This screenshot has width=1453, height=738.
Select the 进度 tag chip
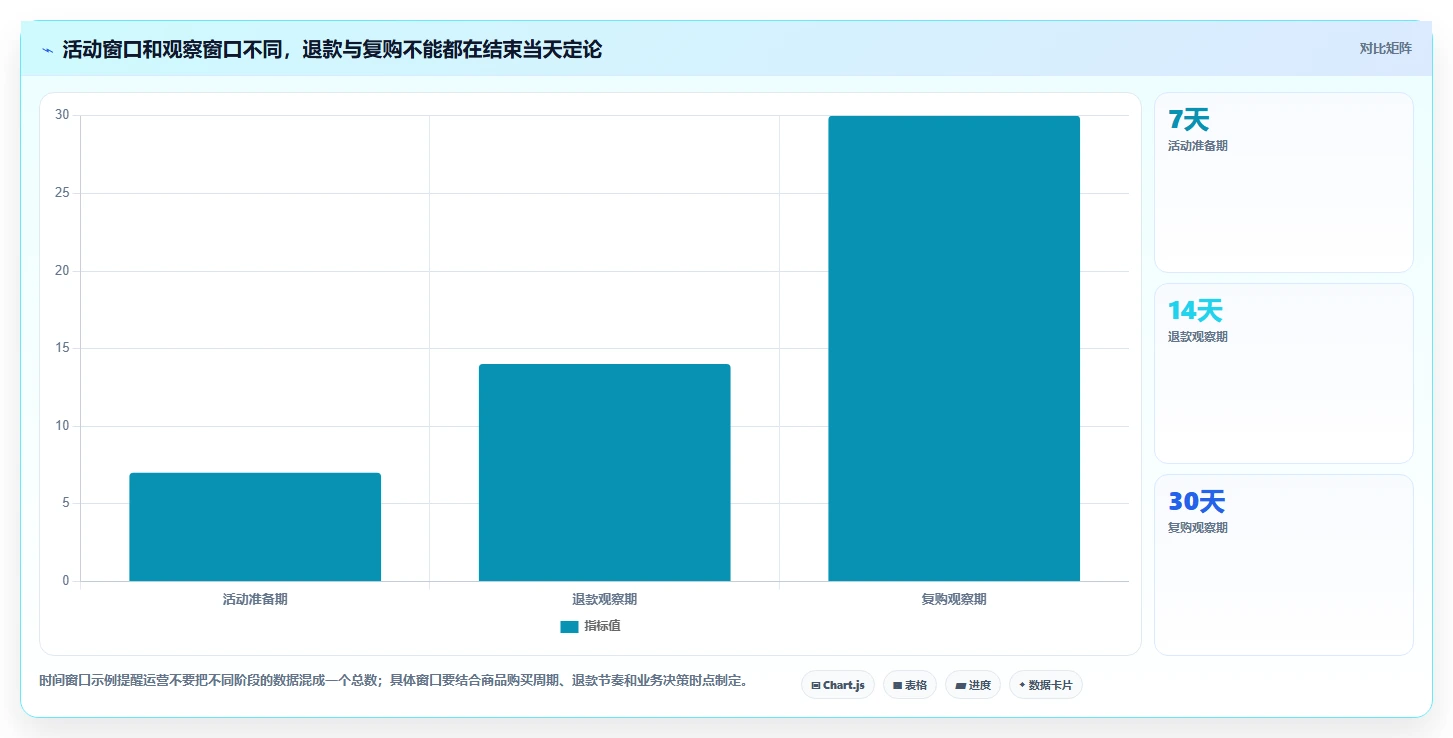click(972, 685)
